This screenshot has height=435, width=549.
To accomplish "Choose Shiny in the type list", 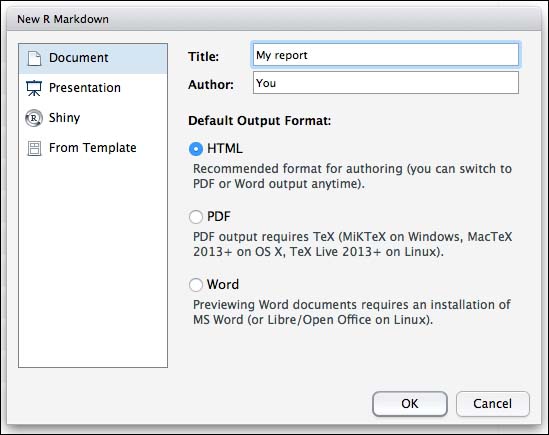I will click(x=93, y=118).
